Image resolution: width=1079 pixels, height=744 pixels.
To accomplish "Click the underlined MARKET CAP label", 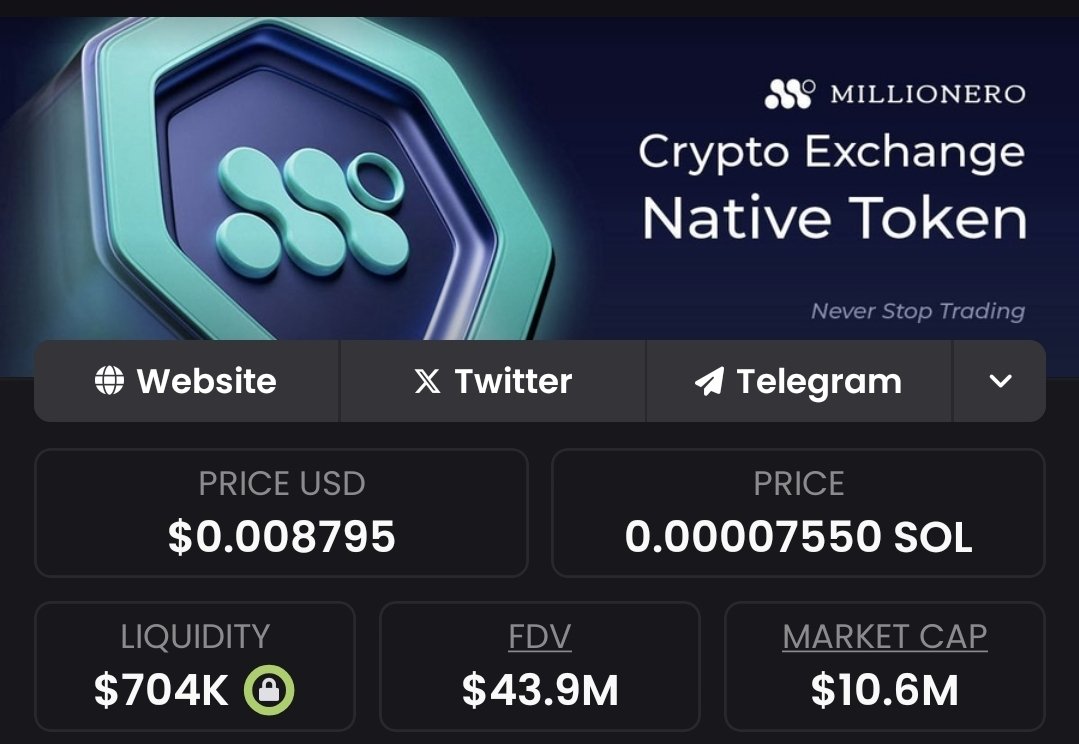I will click(x=885, y=637).
